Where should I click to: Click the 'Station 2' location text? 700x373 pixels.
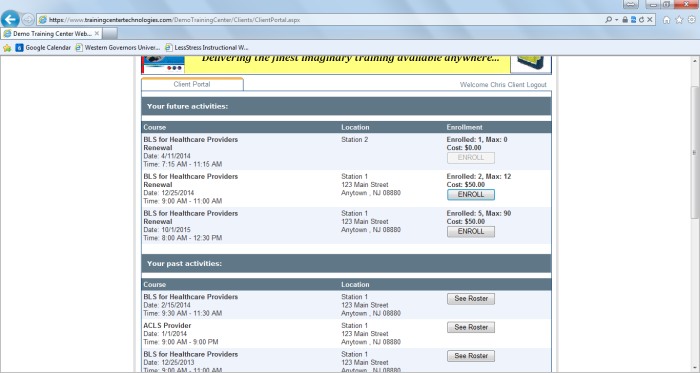click(x=354, y=140)
